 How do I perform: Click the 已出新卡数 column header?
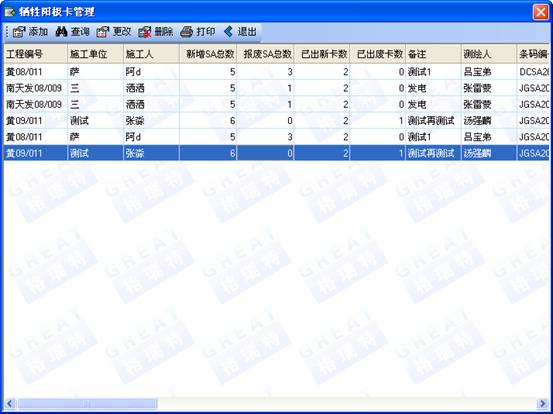pos(322,54)
